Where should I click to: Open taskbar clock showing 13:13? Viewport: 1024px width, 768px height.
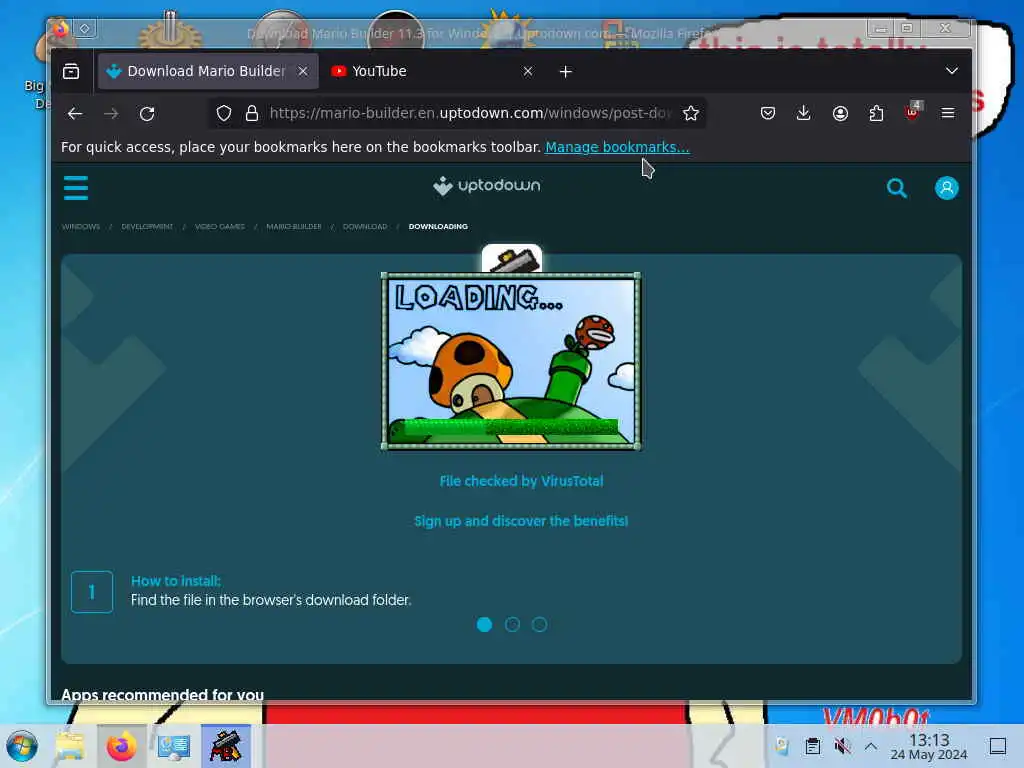[x=929, y=746]
